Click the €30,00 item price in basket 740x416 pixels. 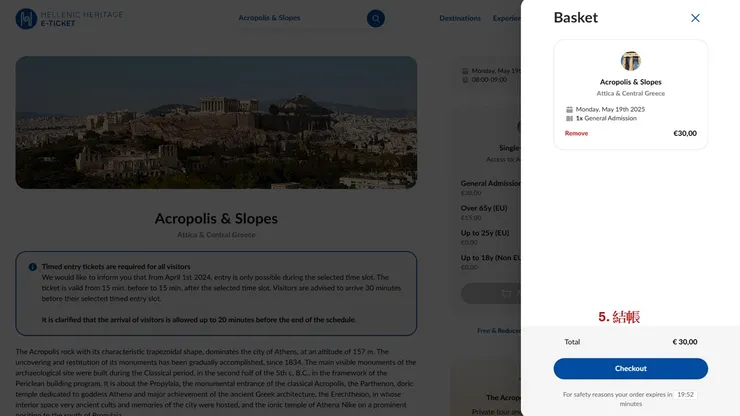coord(684,133)
